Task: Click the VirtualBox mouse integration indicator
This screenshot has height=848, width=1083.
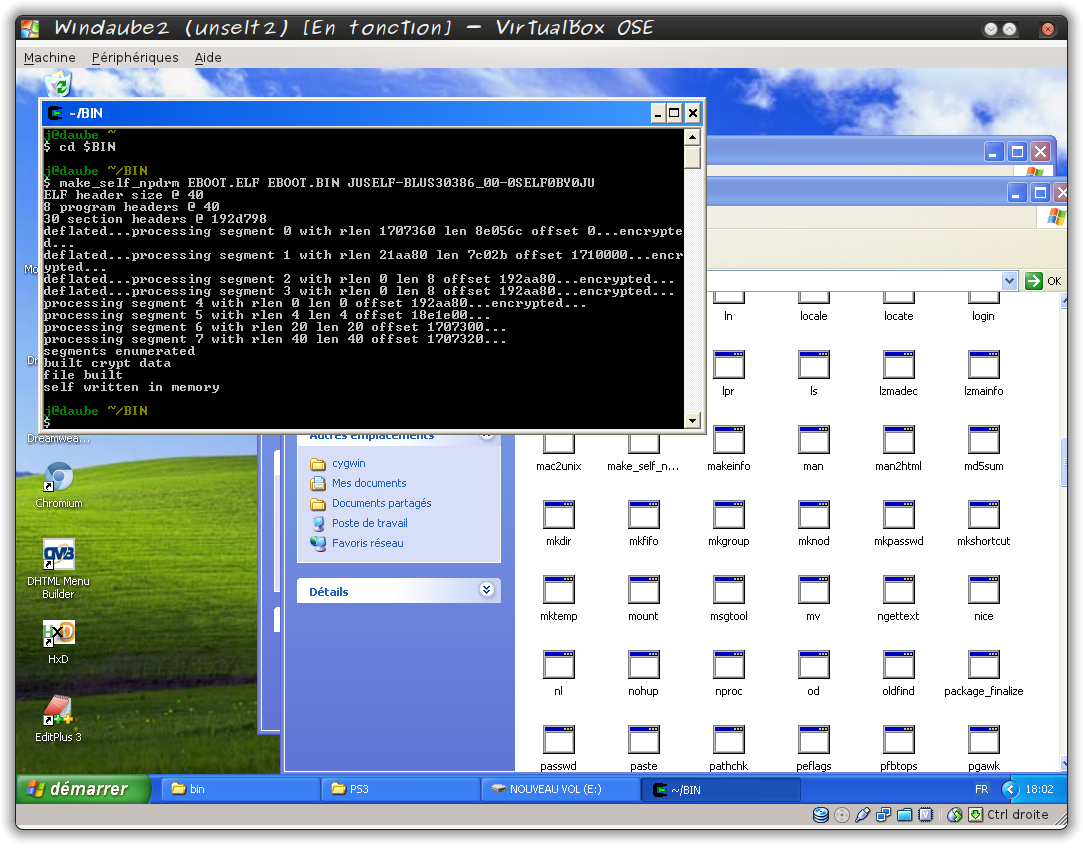Action: tap(955, 816)
